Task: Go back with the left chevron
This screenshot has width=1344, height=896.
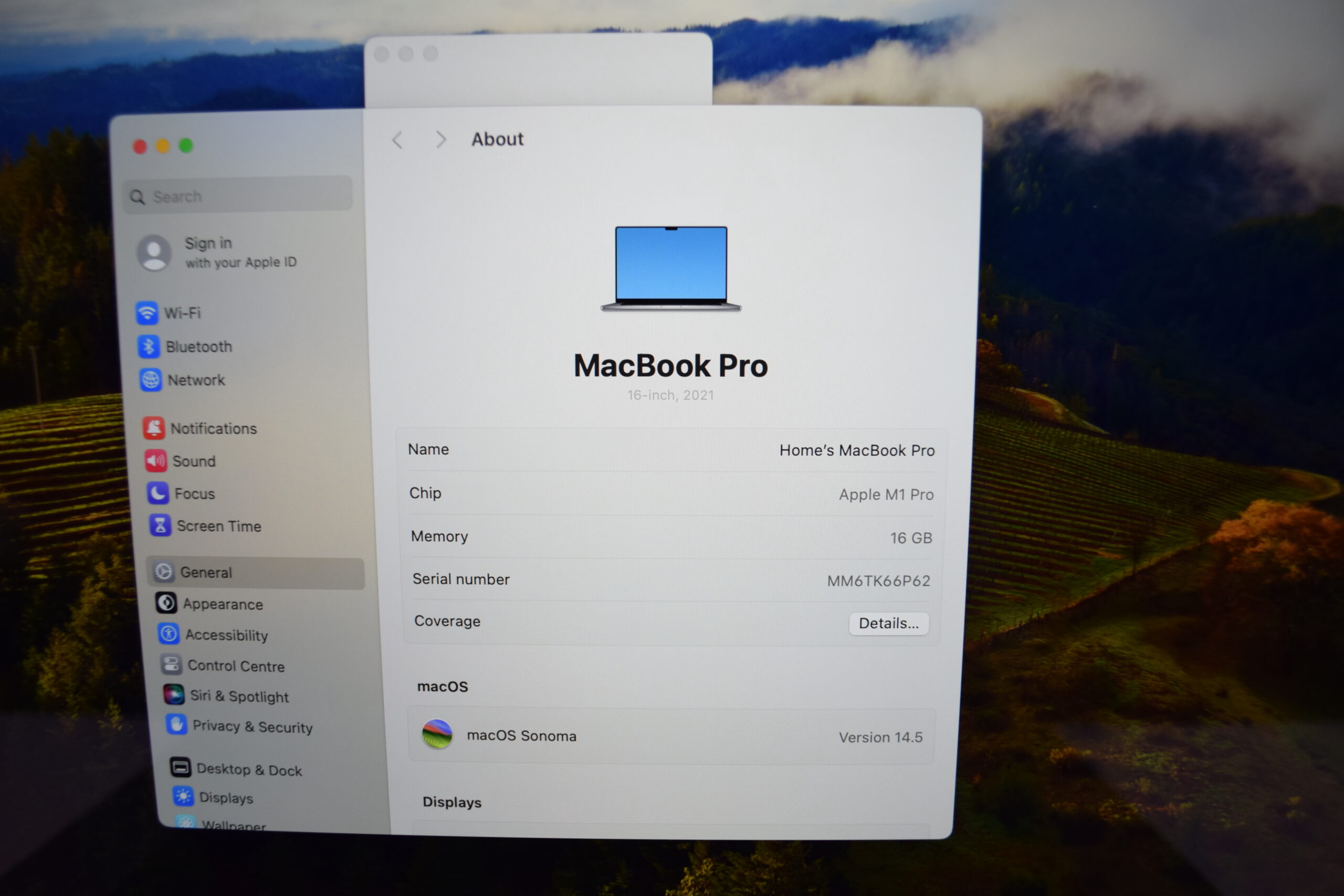Action: point(398,140)
